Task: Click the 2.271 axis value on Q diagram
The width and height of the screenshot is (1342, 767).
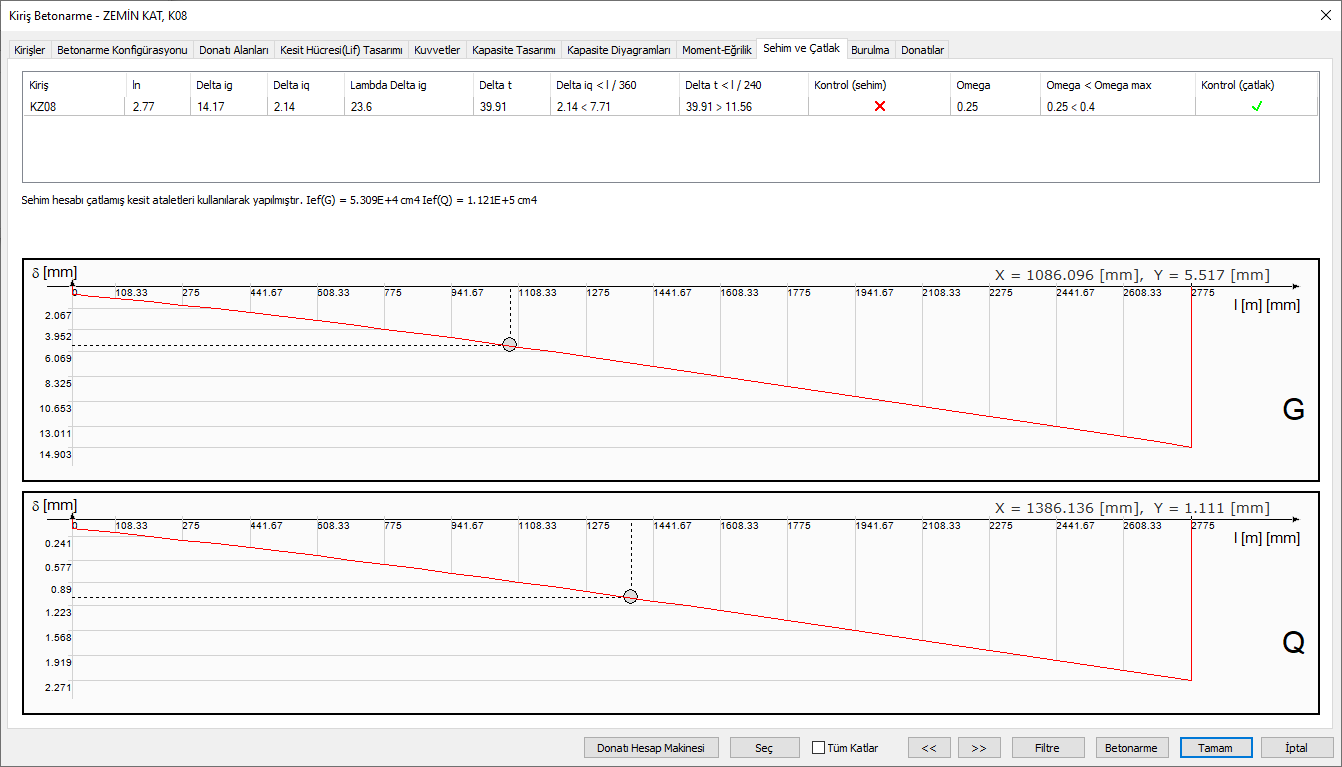Action: pos(59,688)
